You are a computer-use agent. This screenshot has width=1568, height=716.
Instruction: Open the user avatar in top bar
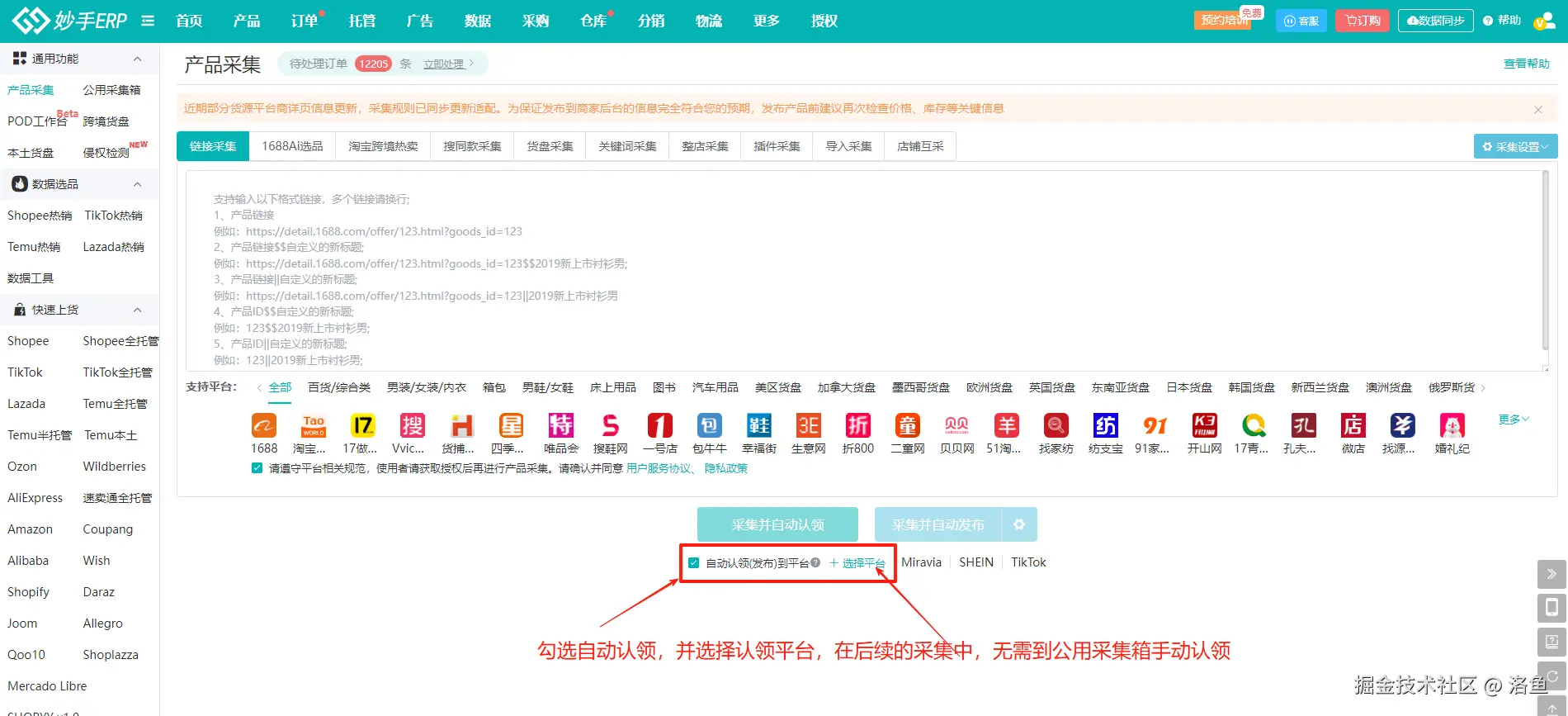pyautogui.click(x=1543, y=21)
